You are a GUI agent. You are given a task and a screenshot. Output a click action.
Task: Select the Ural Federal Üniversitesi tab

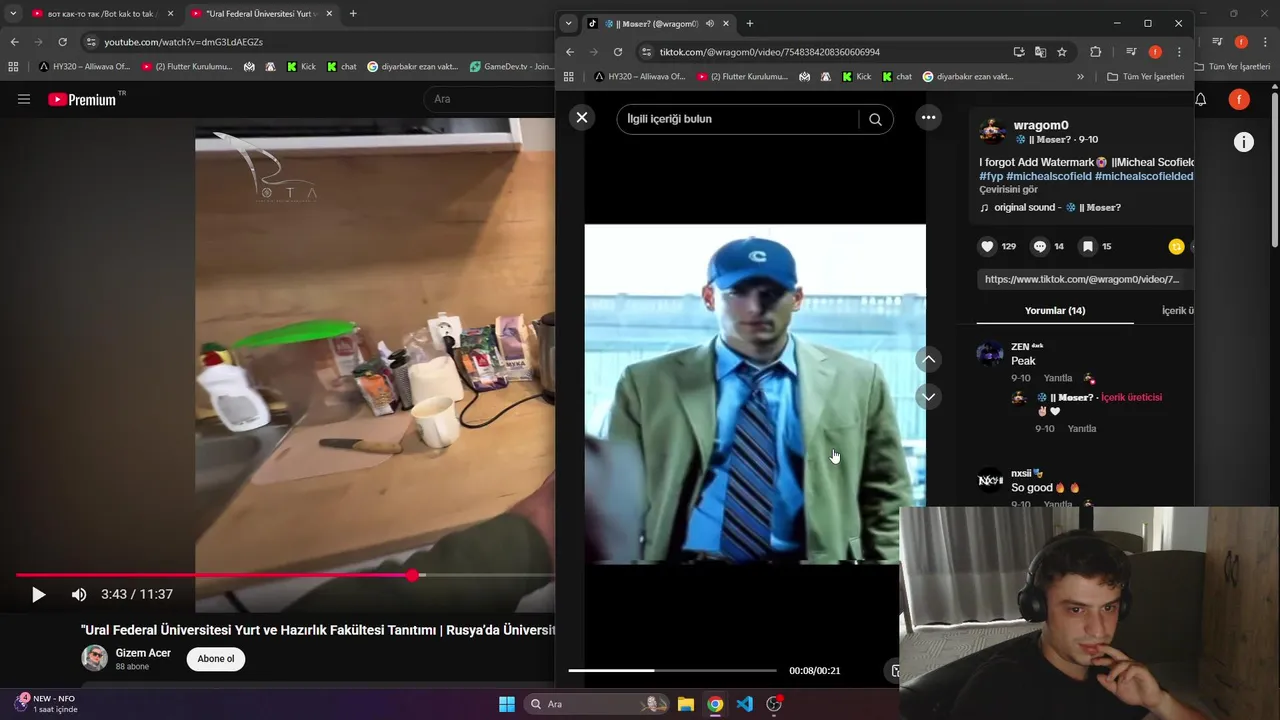(261, 14)
